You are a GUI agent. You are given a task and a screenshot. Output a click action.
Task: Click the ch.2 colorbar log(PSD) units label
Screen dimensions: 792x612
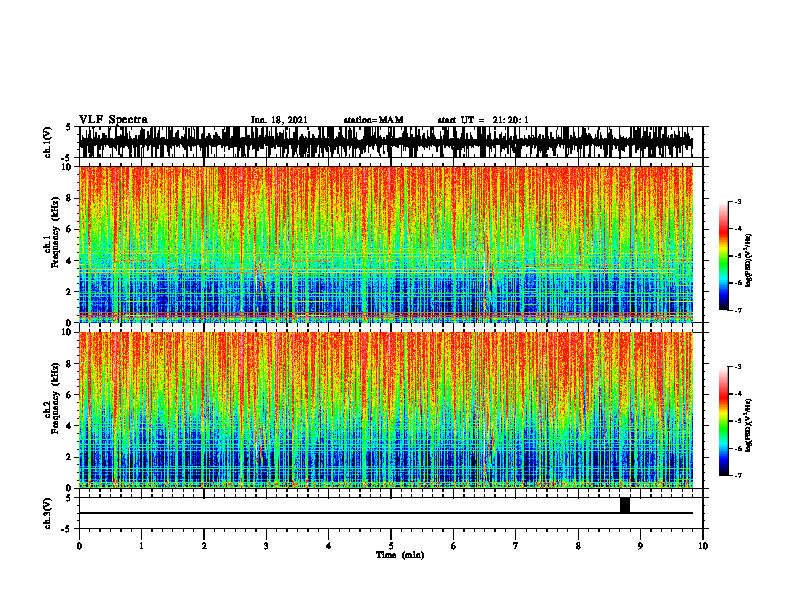pos(750,425)
